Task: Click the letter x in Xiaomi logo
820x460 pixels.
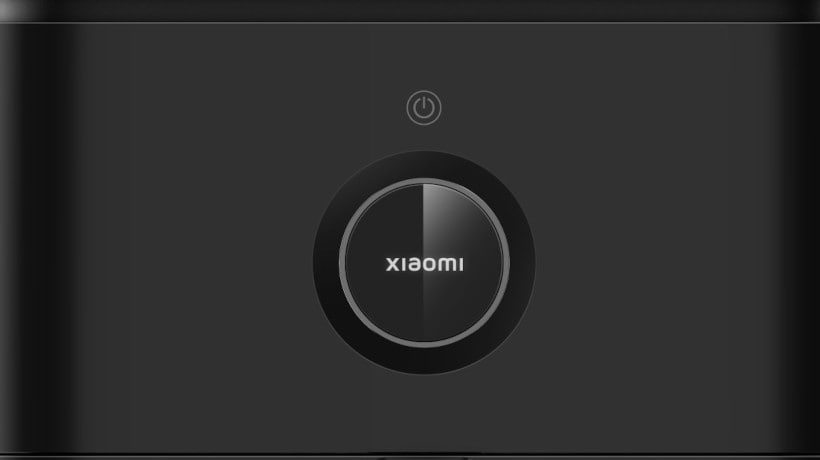Action: point(392,264)
